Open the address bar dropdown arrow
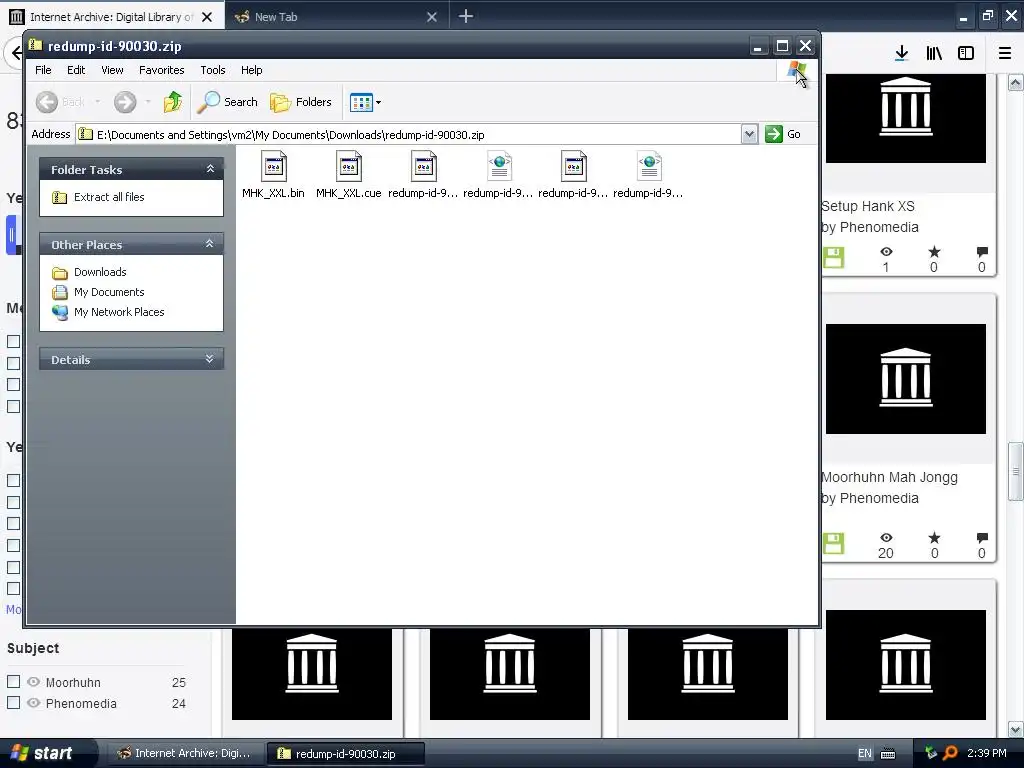1024x768 pixels. pos(749,134)
